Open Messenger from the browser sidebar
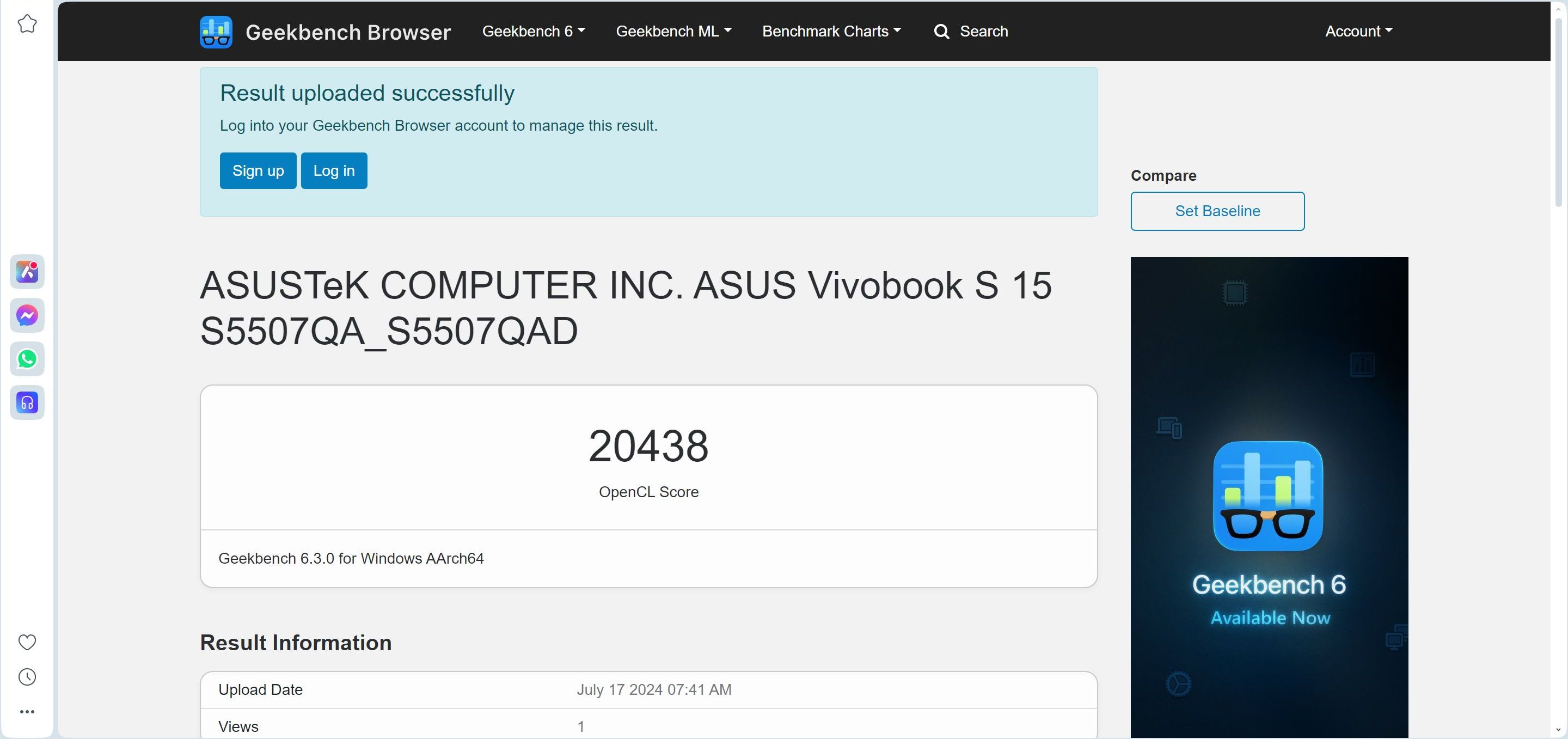The image size is (1568, 739). click(27, 315)
